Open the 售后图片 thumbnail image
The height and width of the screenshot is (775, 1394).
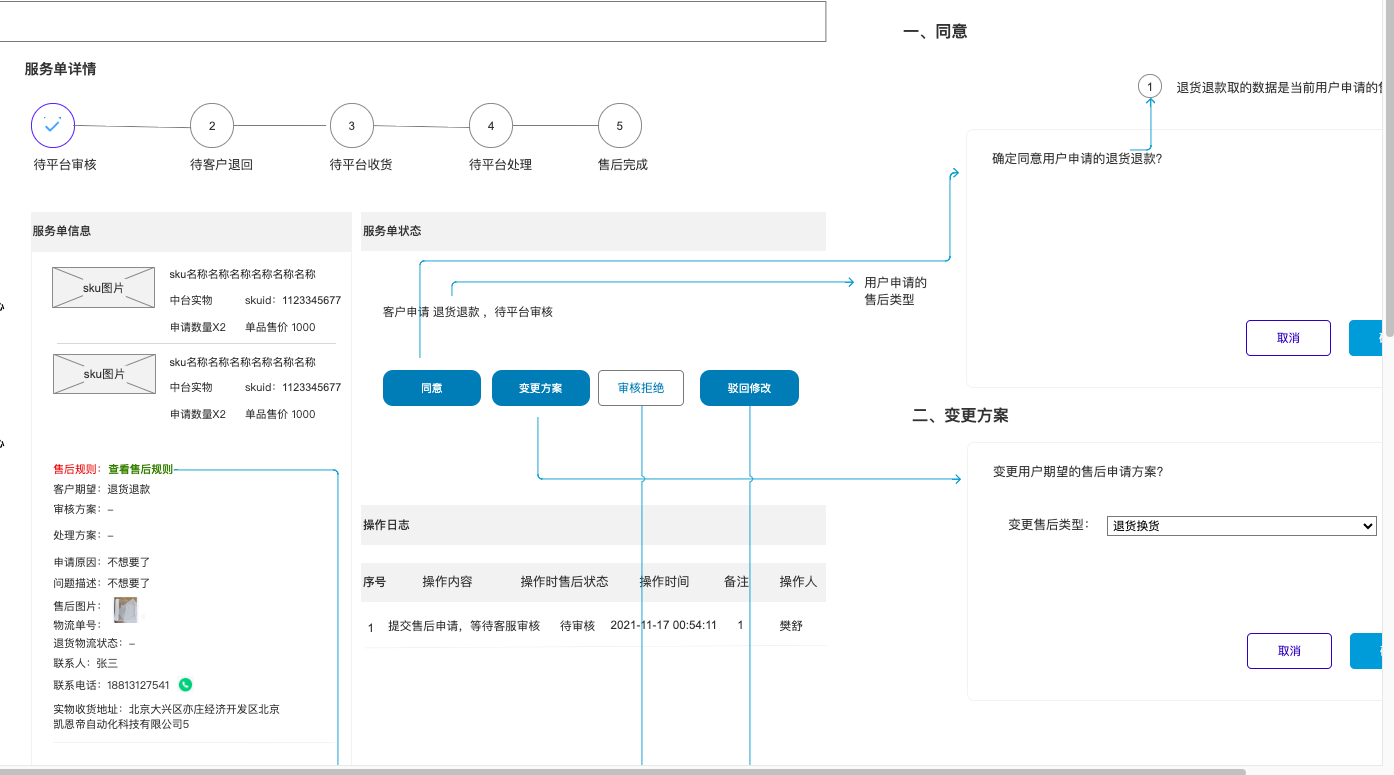125,609
